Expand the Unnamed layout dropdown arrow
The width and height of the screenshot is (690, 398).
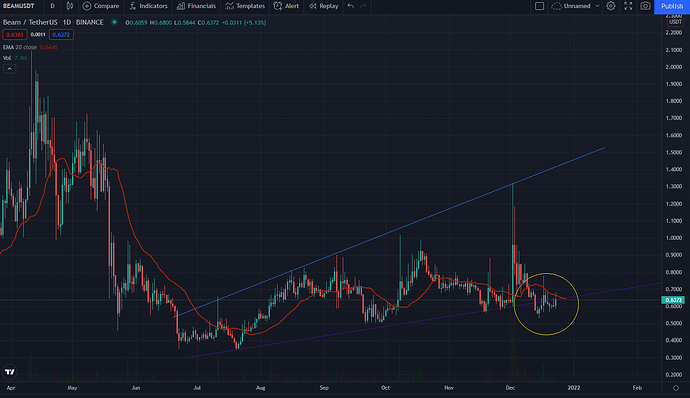click(x=597, y=6)
